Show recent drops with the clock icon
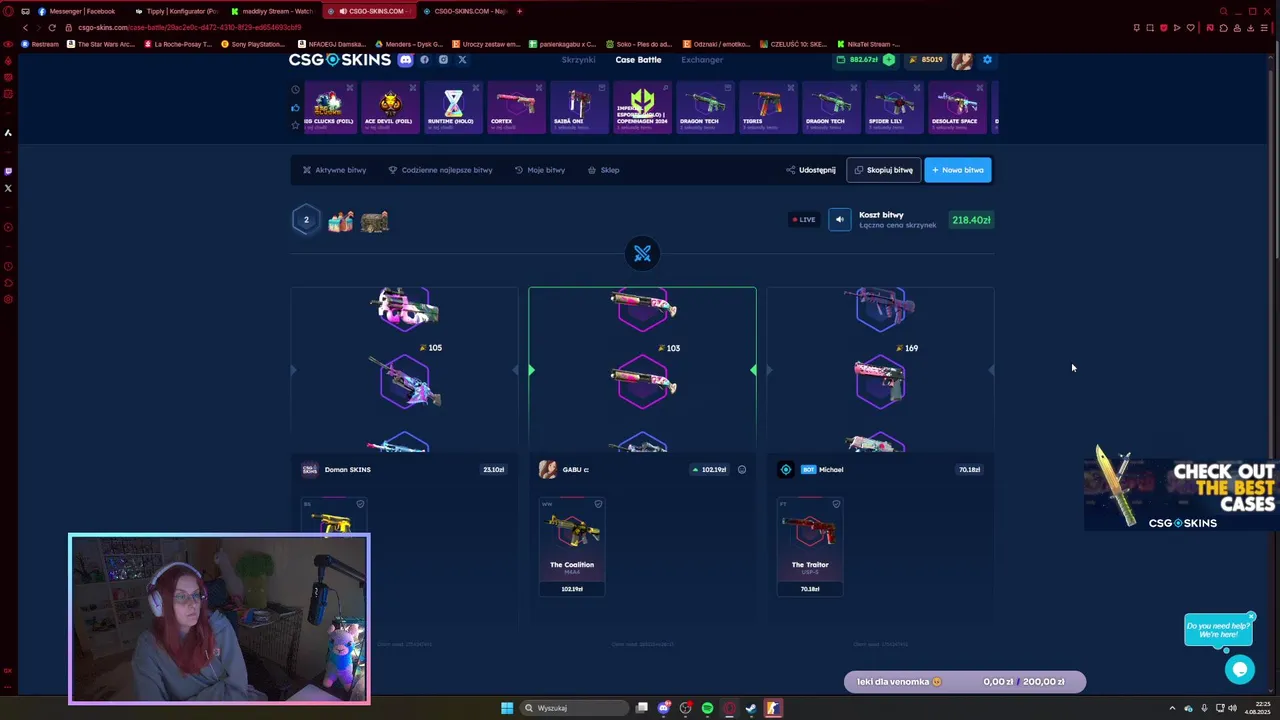 click(x=295, y=90)
